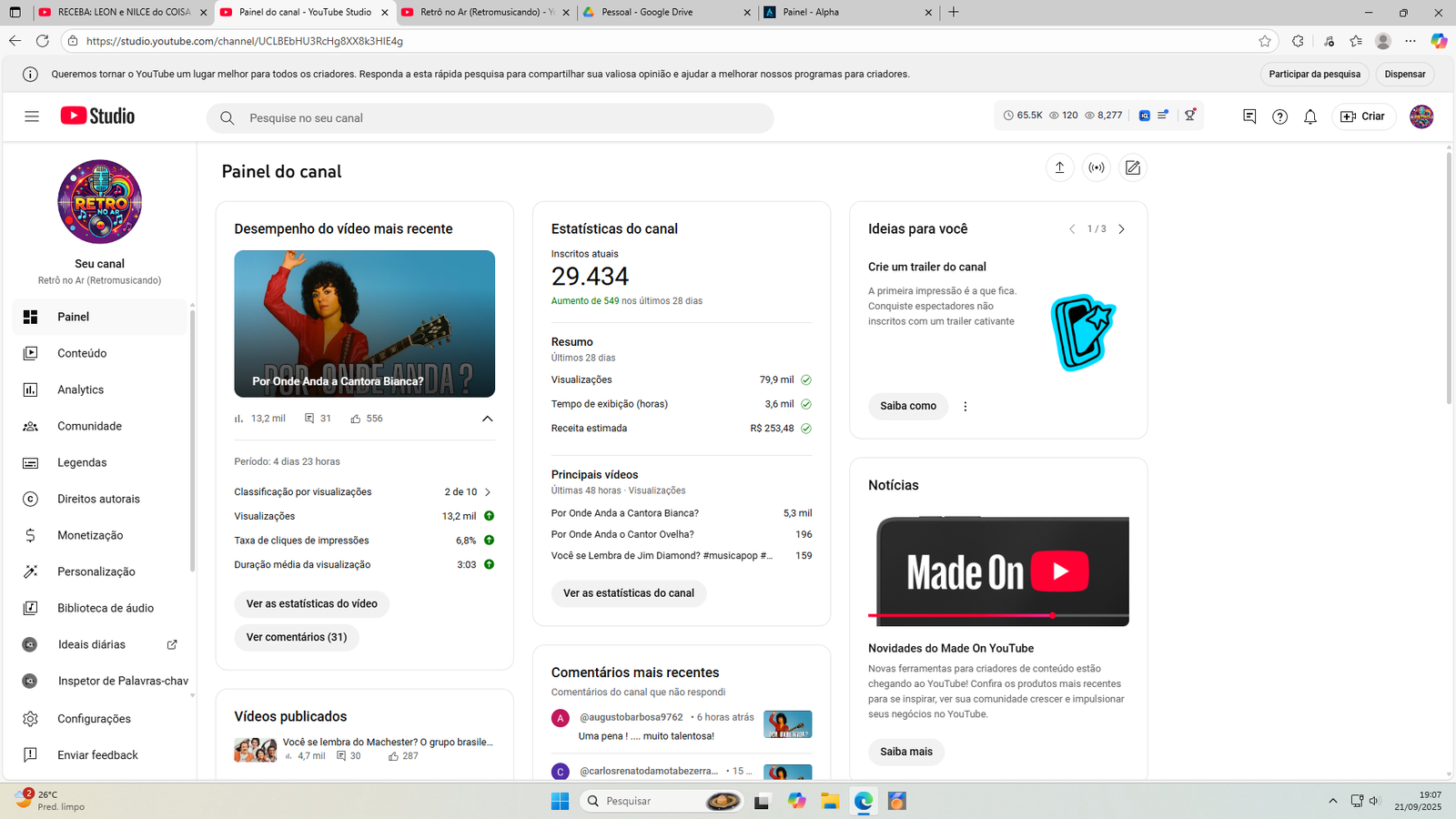Click the upload videos icon

point(1059,167)
